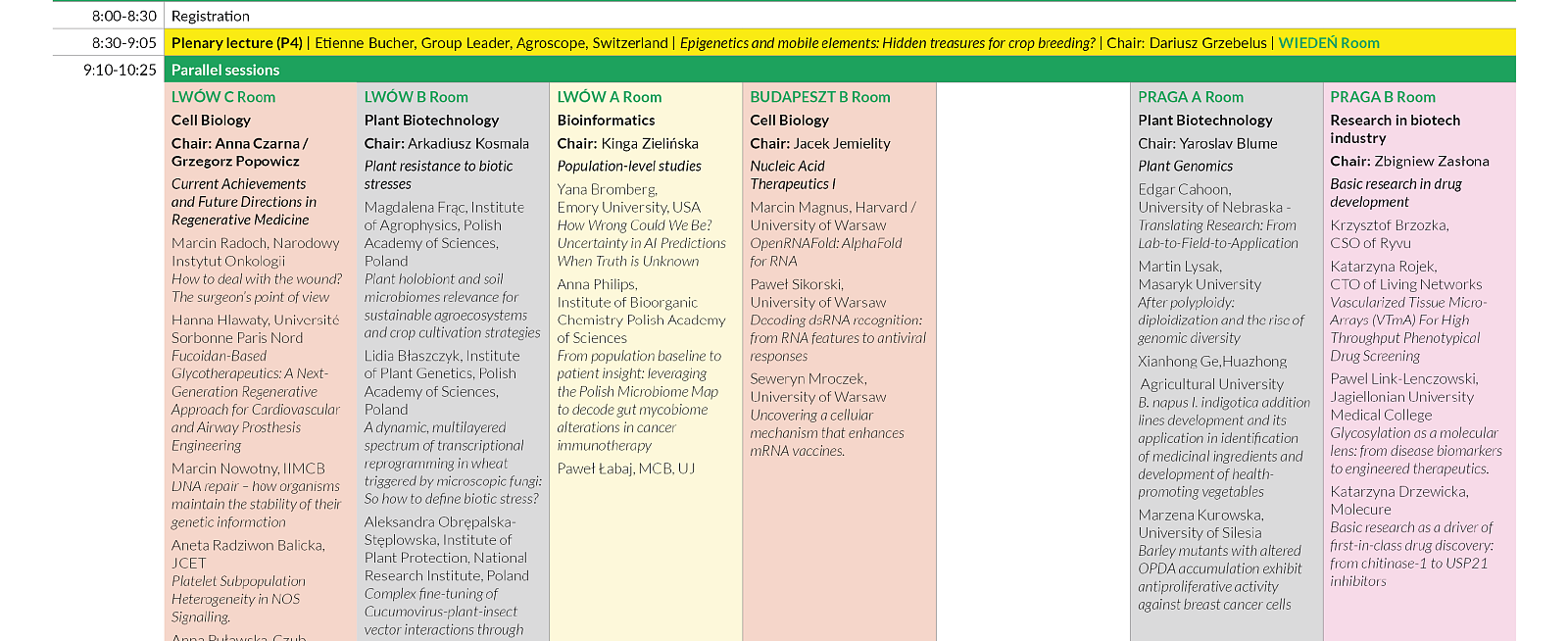Click speaker Yana Bromberg, Emory University
Image resolution: width=1568 pixels, height=641 pixels.
click(x=629, y=198)
